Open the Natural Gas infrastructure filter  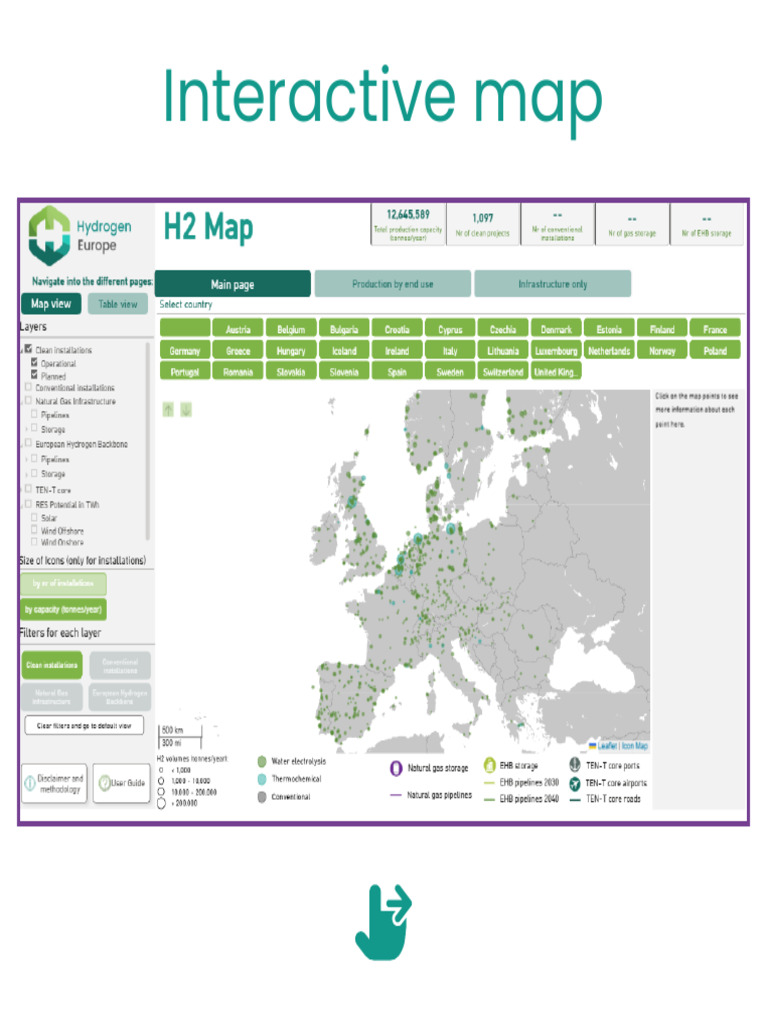point(52,697)
